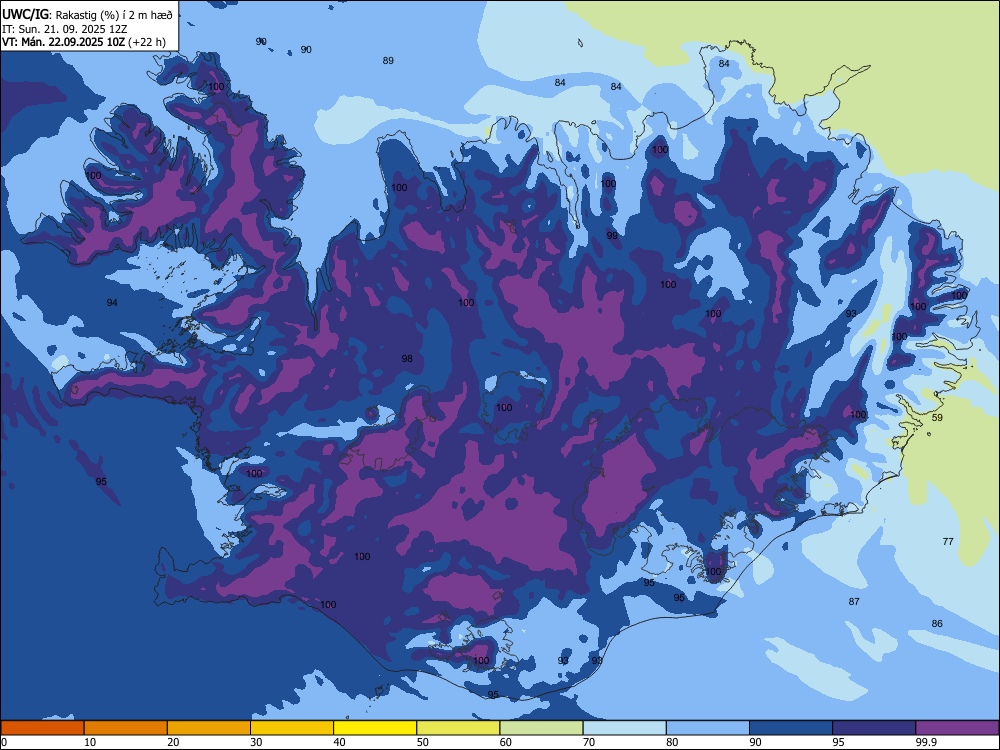Click the 'IT: Sun. 21. 09. 2025 12Z' line
1000x750 pixels.
tap(64, 29)
